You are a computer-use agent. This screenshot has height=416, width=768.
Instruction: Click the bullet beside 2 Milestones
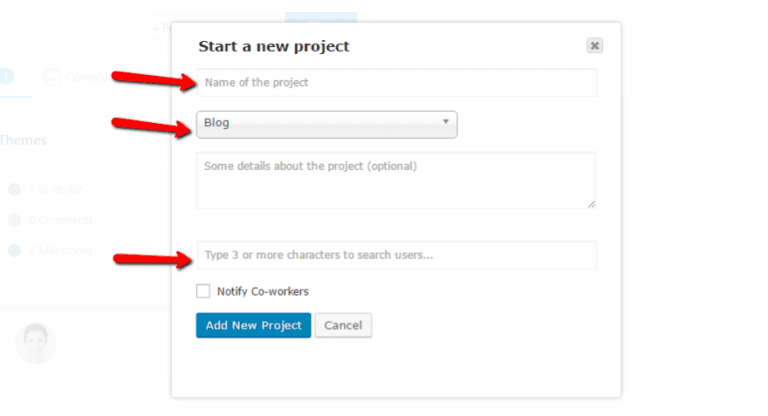coord(13,250)
